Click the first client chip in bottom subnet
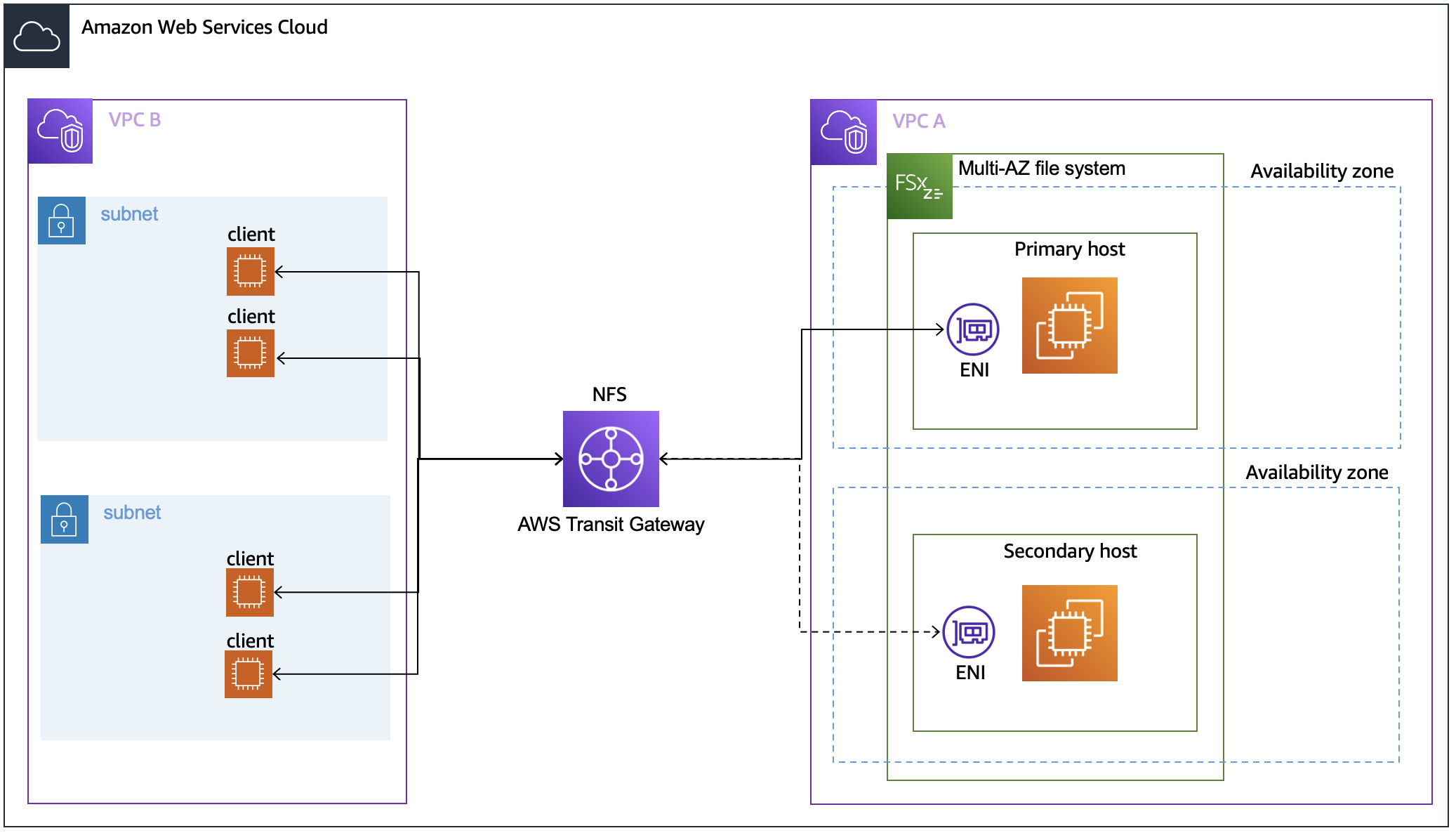 (x=249, y=592)
